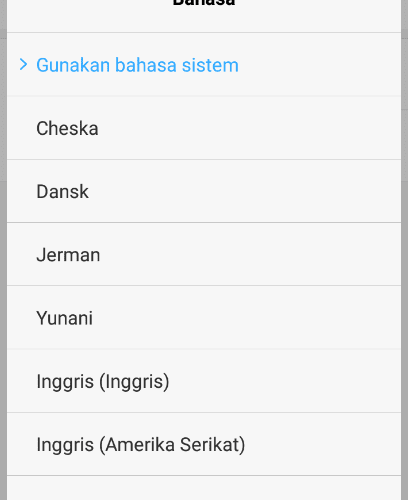
Task: Tap empty space right of Dansk row
Action: pyautogui.click(x=245, y=191)
